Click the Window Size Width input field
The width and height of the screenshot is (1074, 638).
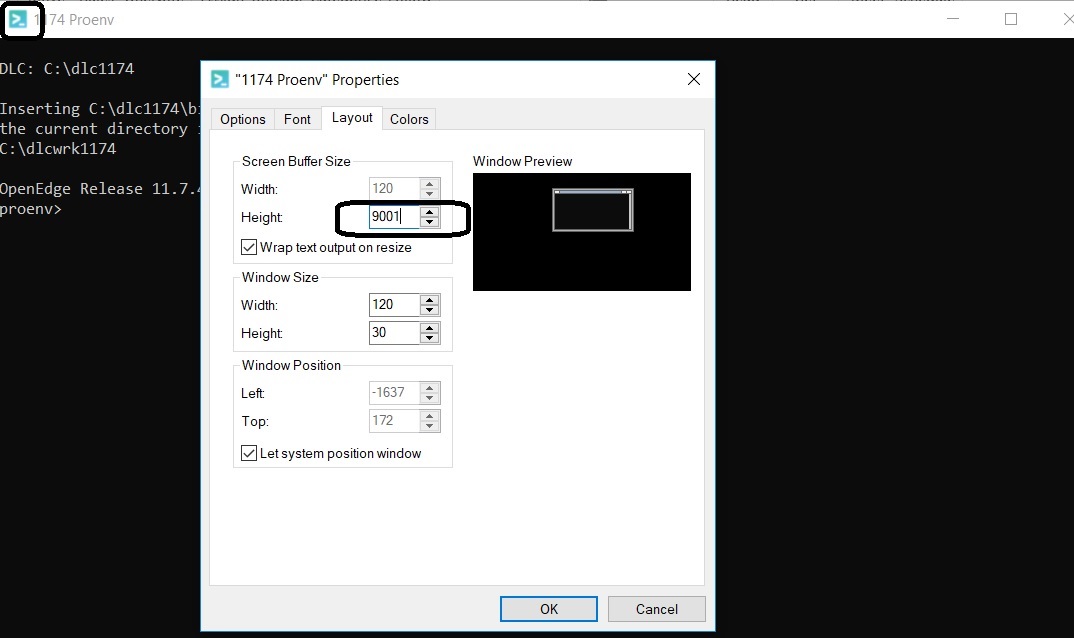click(x=393, y=304)
